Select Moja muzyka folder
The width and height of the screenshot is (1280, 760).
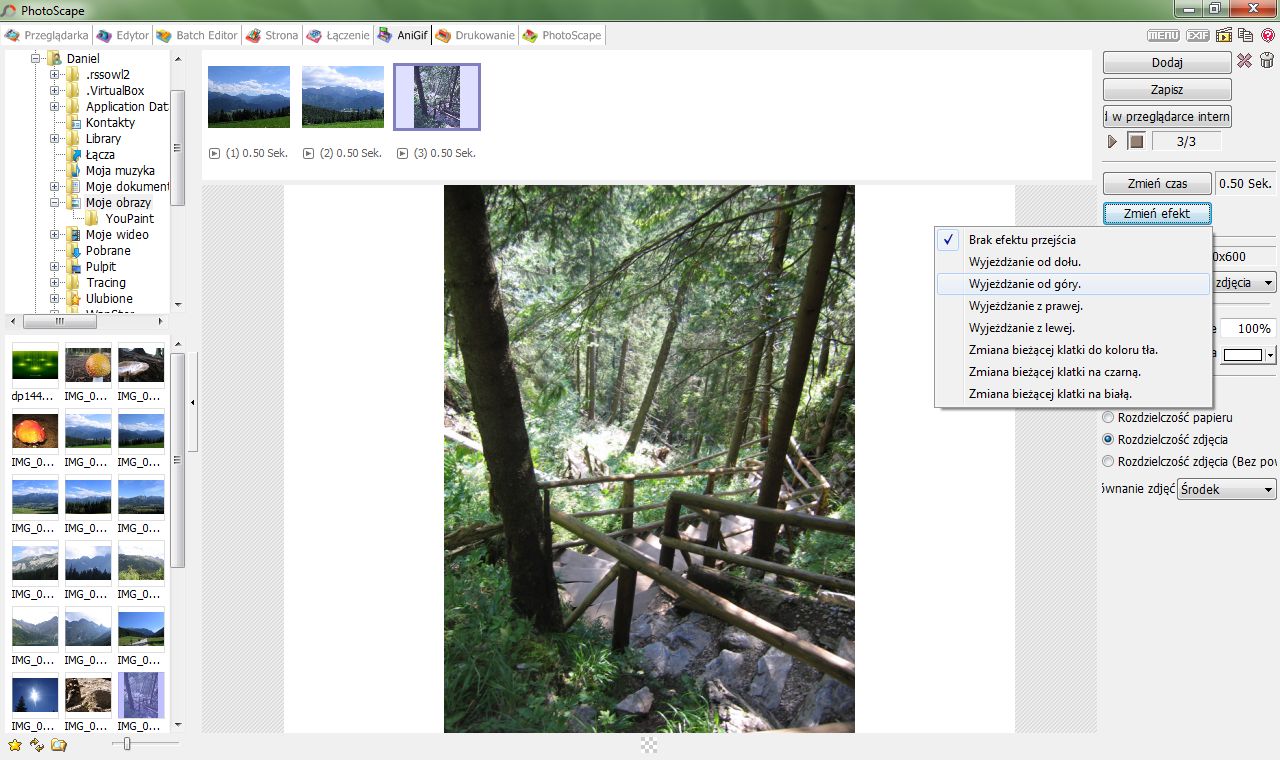tap(120, 171)
